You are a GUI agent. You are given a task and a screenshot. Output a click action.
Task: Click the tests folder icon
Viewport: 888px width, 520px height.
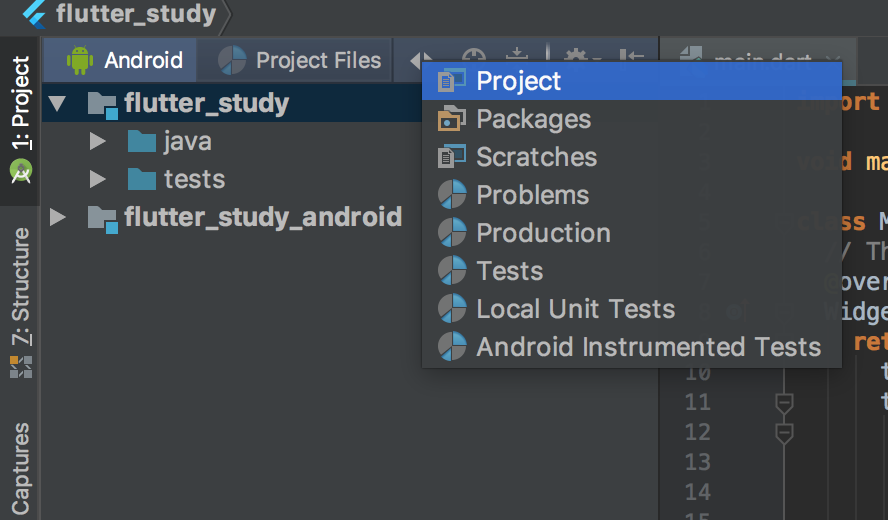tap(142, 180)
